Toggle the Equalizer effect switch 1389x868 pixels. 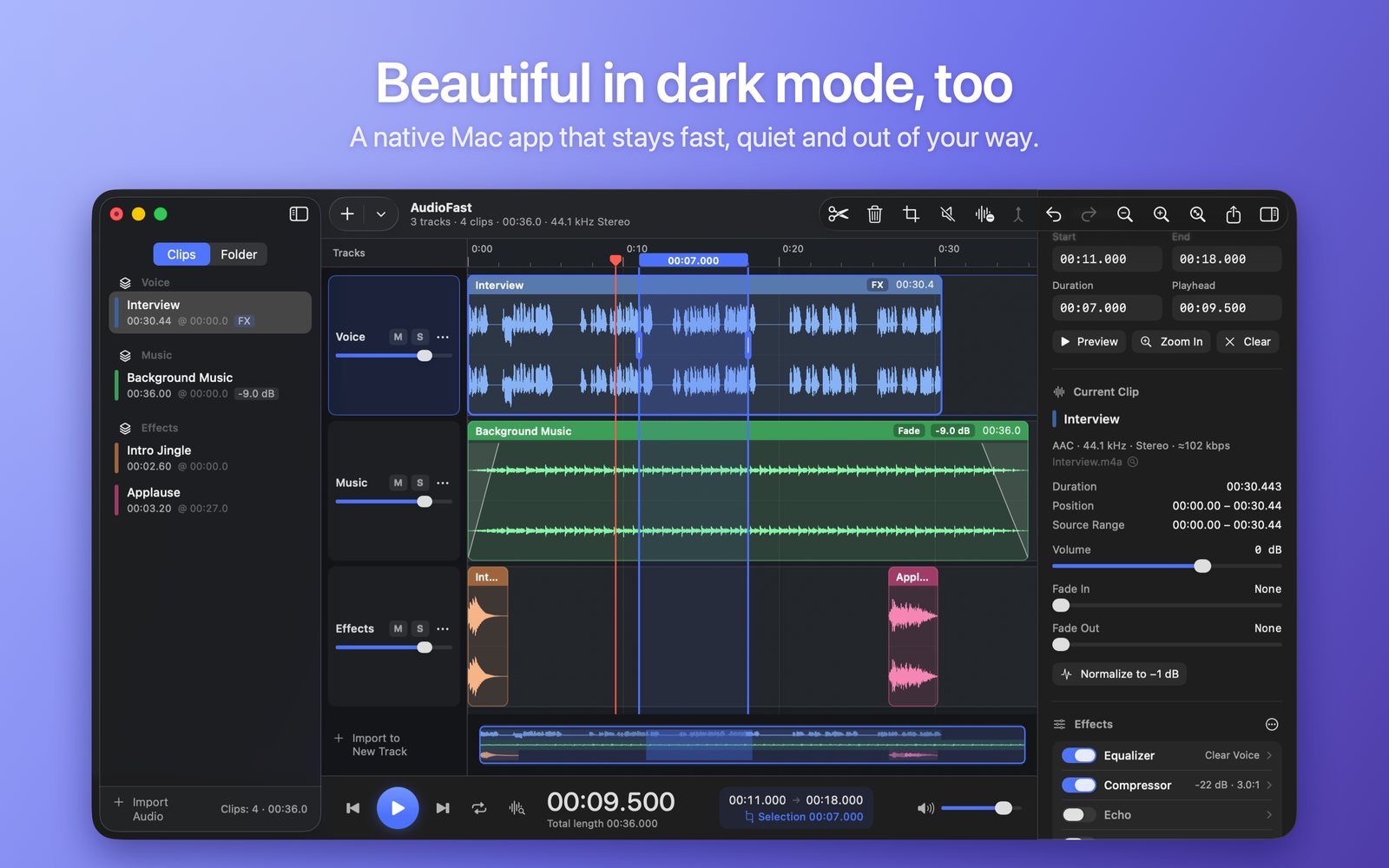pos(1079,756)
